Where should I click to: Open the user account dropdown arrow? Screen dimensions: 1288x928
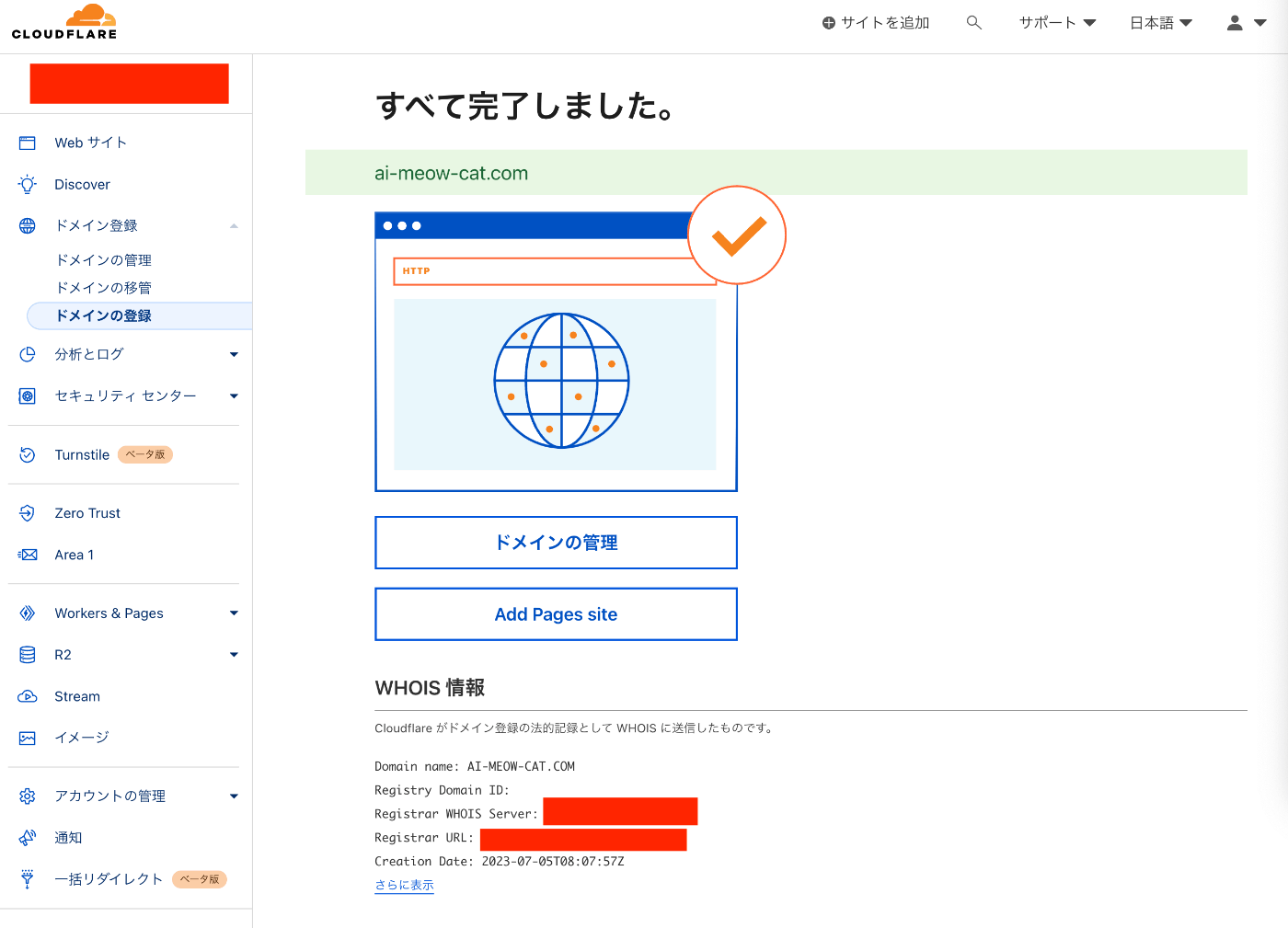1260,23
